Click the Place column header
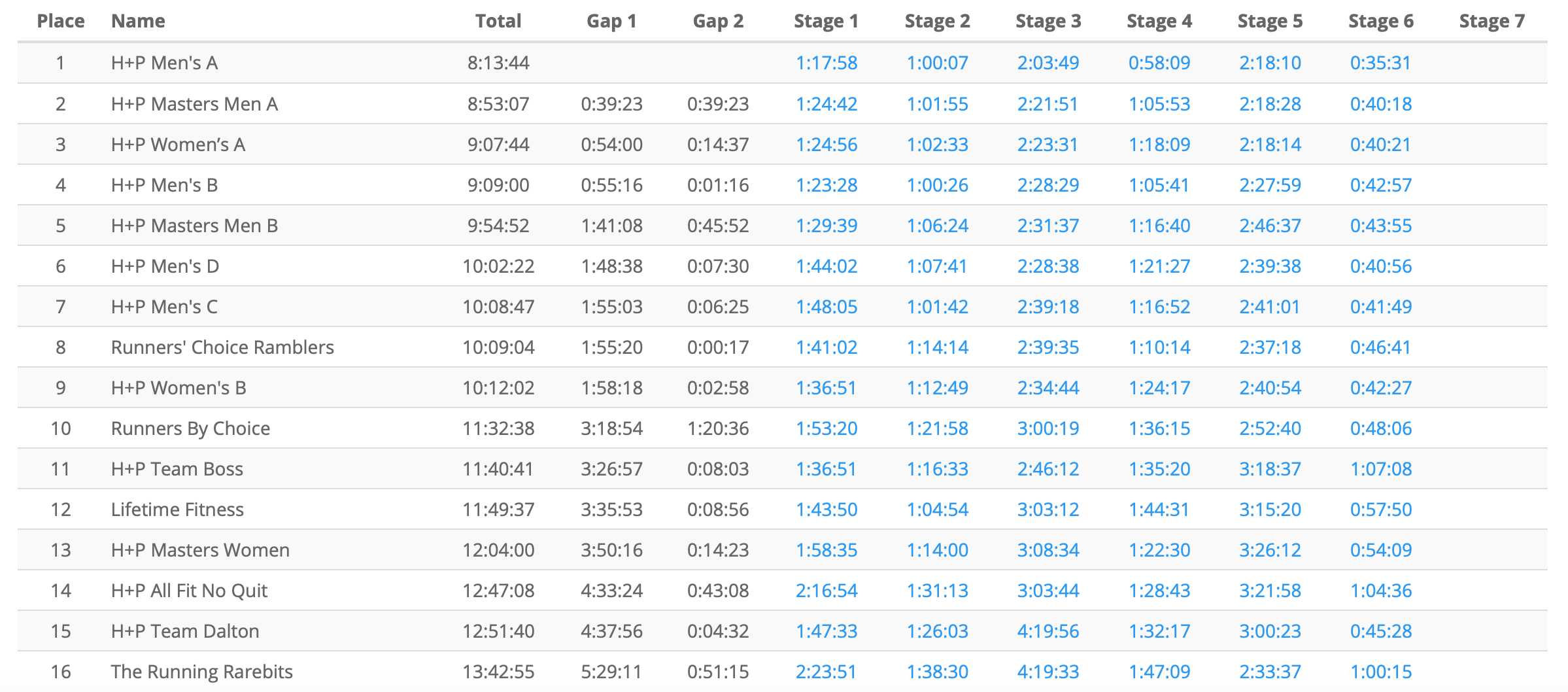 coord(61,21)
